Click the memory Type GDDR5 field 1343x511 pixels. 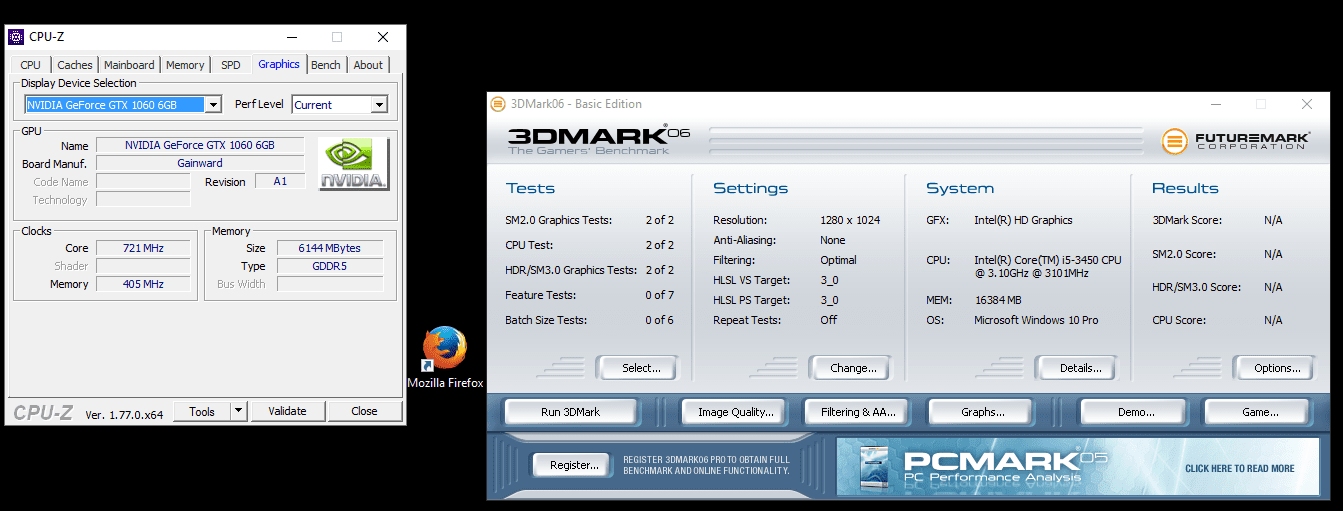[x=329, y=266]
